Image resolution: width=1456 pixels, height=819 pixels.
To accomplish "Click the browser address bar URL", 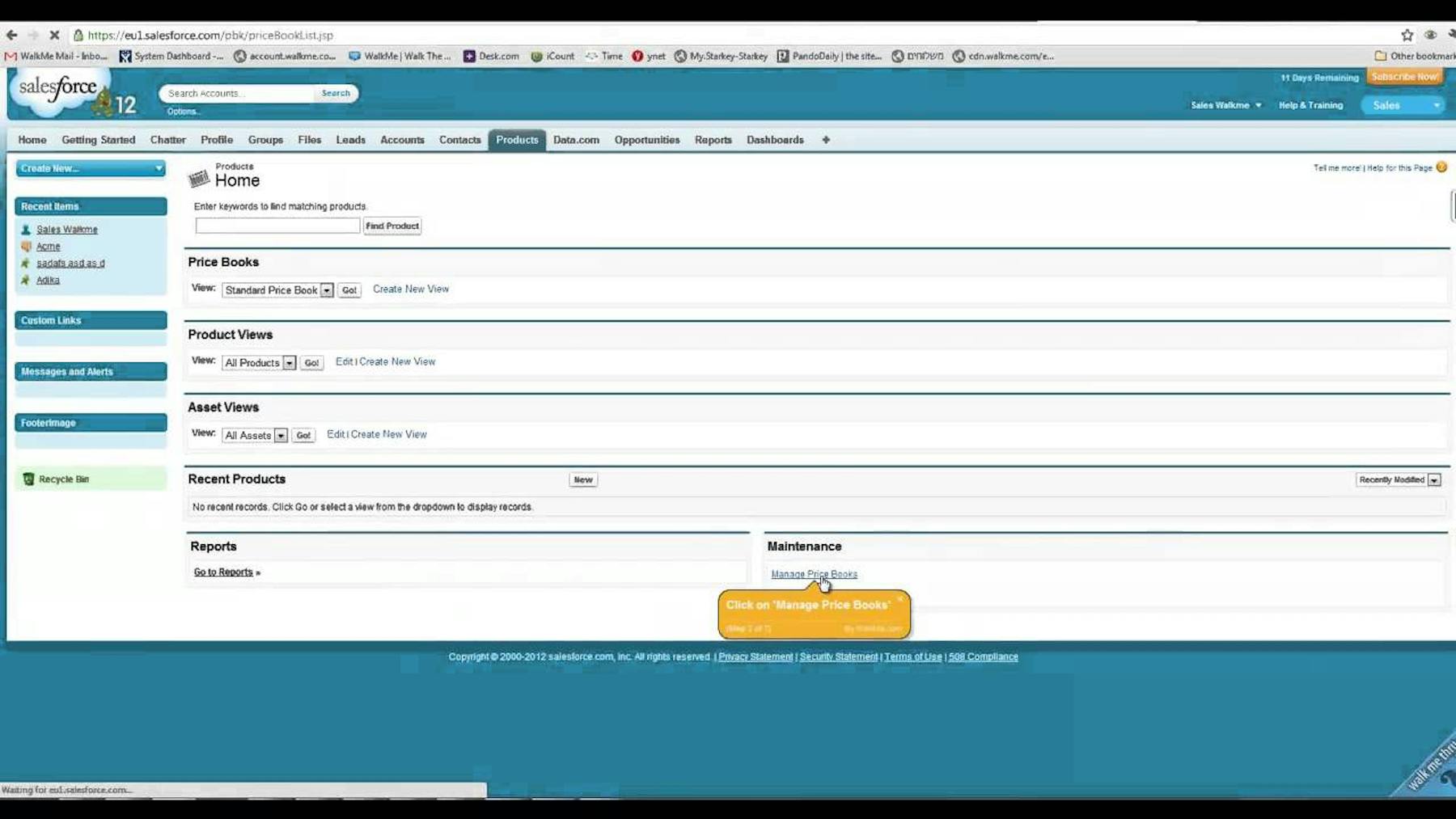I will point(210,35).
